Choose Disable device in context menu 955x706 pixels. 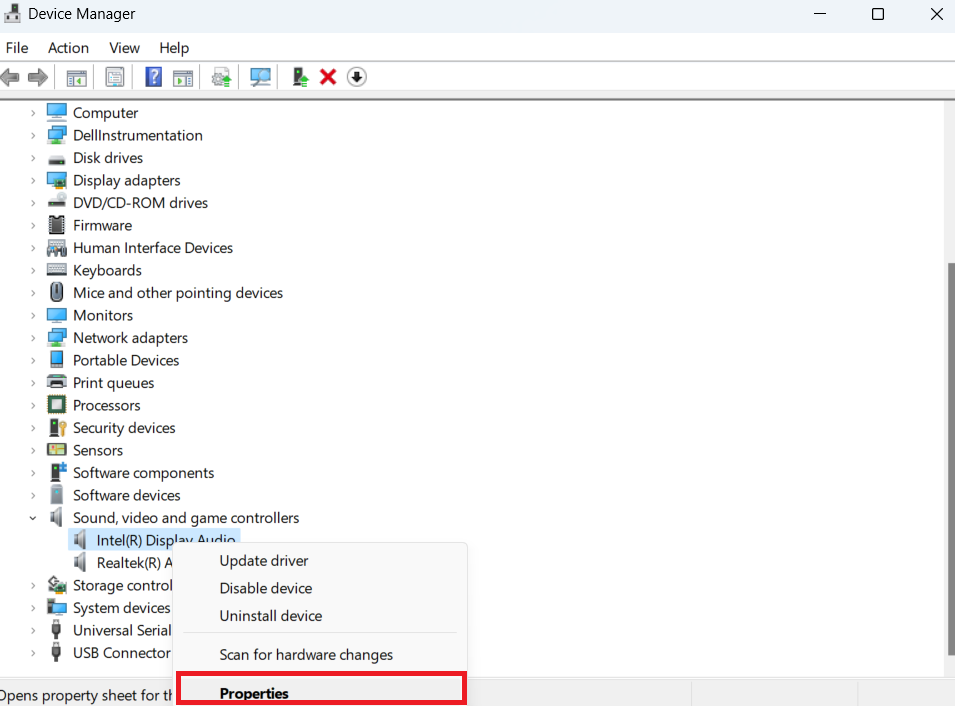click(x=321, y=588)
